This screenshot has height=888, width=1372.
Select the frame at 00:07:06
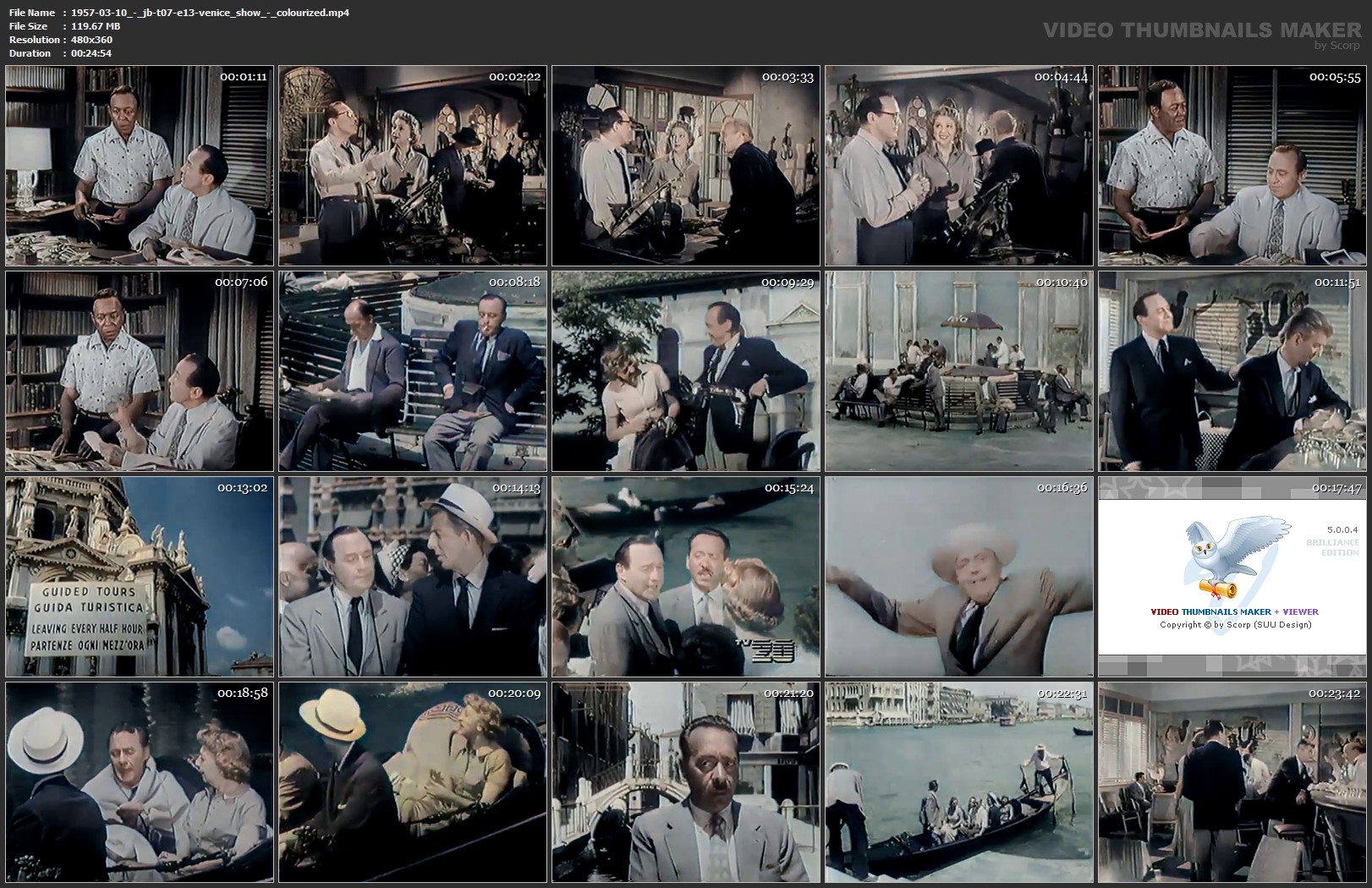coord(140,371)
